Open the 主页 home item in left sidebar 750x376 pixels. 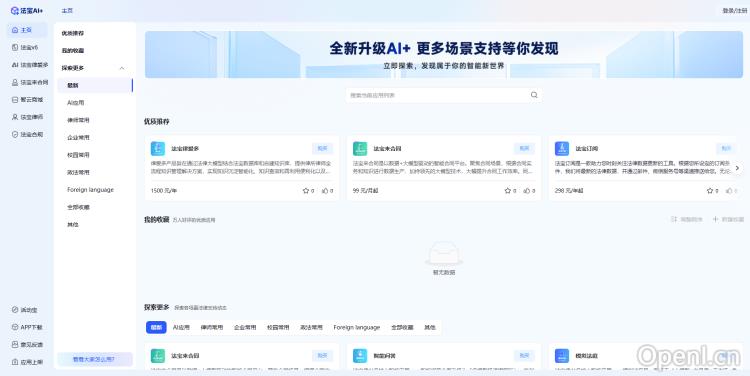point(27,30)
